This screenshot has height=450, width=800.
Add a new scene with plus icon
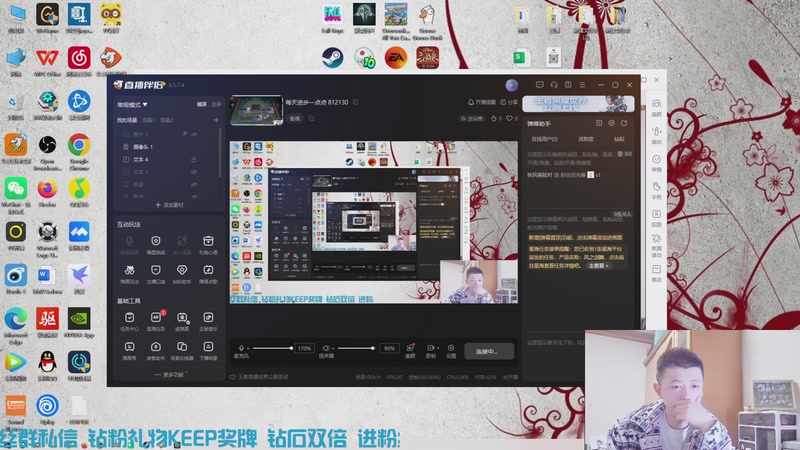(x=216, y=120)
